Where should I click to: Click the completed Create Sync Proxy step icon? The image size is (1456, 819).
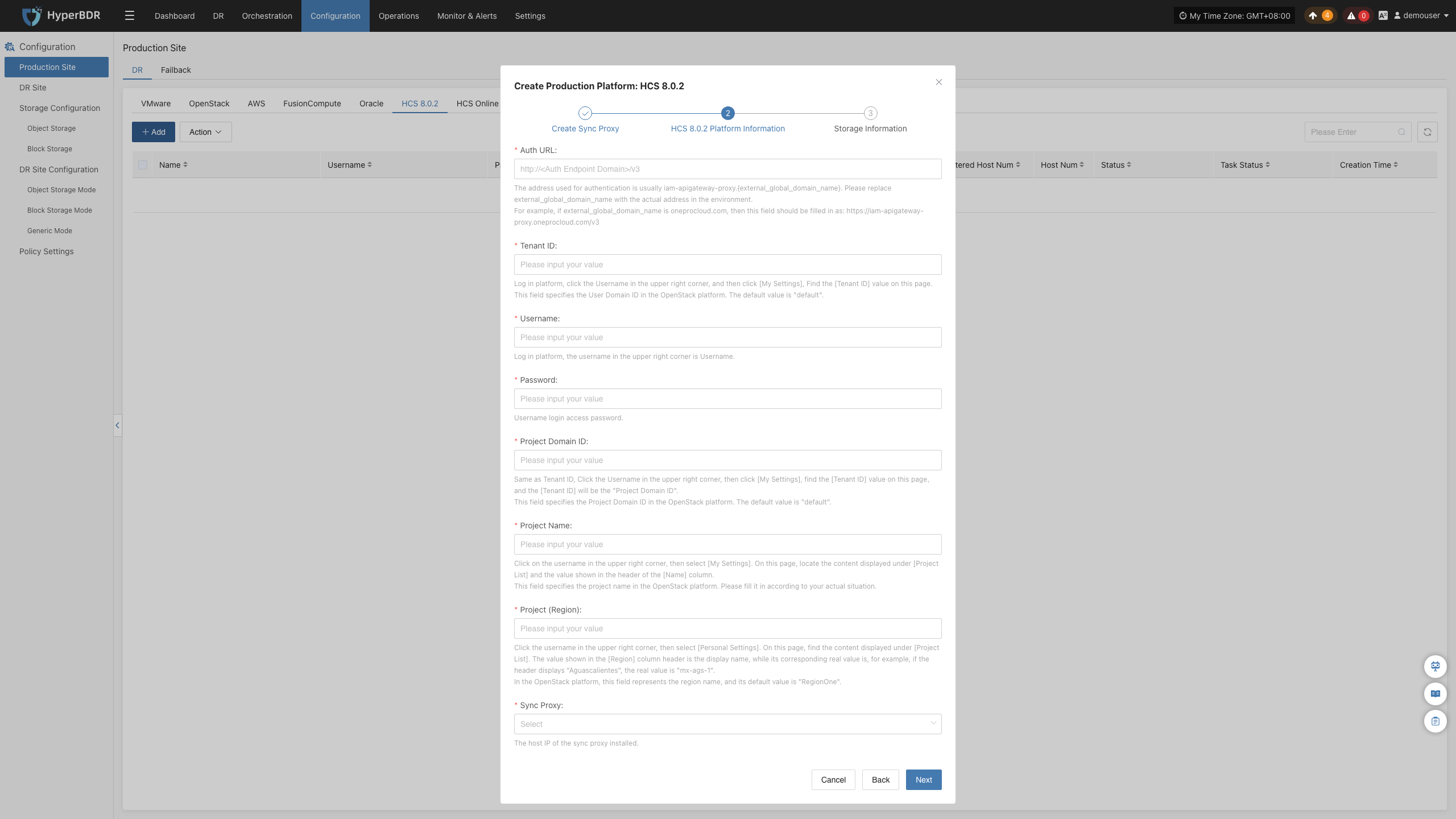pos(585,113)
